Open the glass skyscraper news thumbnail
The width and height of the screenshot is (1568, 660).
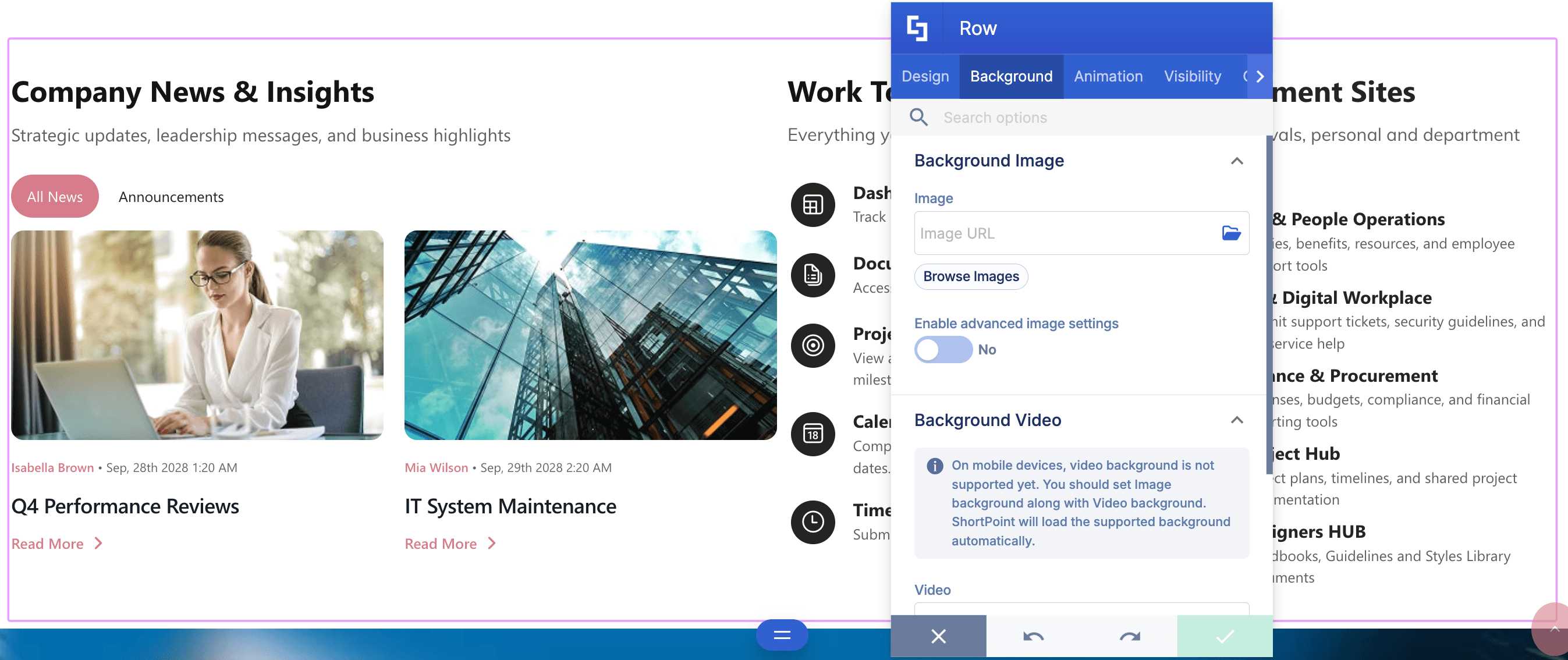(590, 335)
